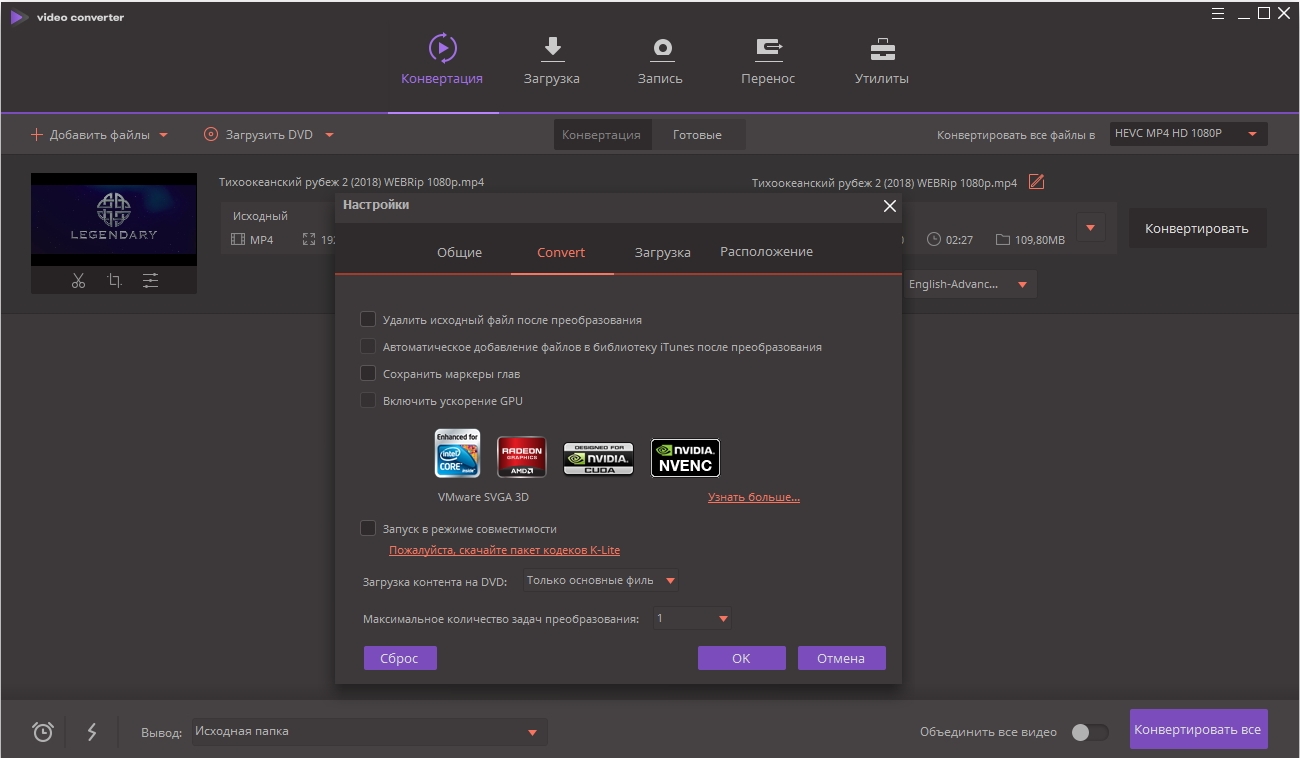Click the K-Lite codec pack download link

[x=504, y=550]
